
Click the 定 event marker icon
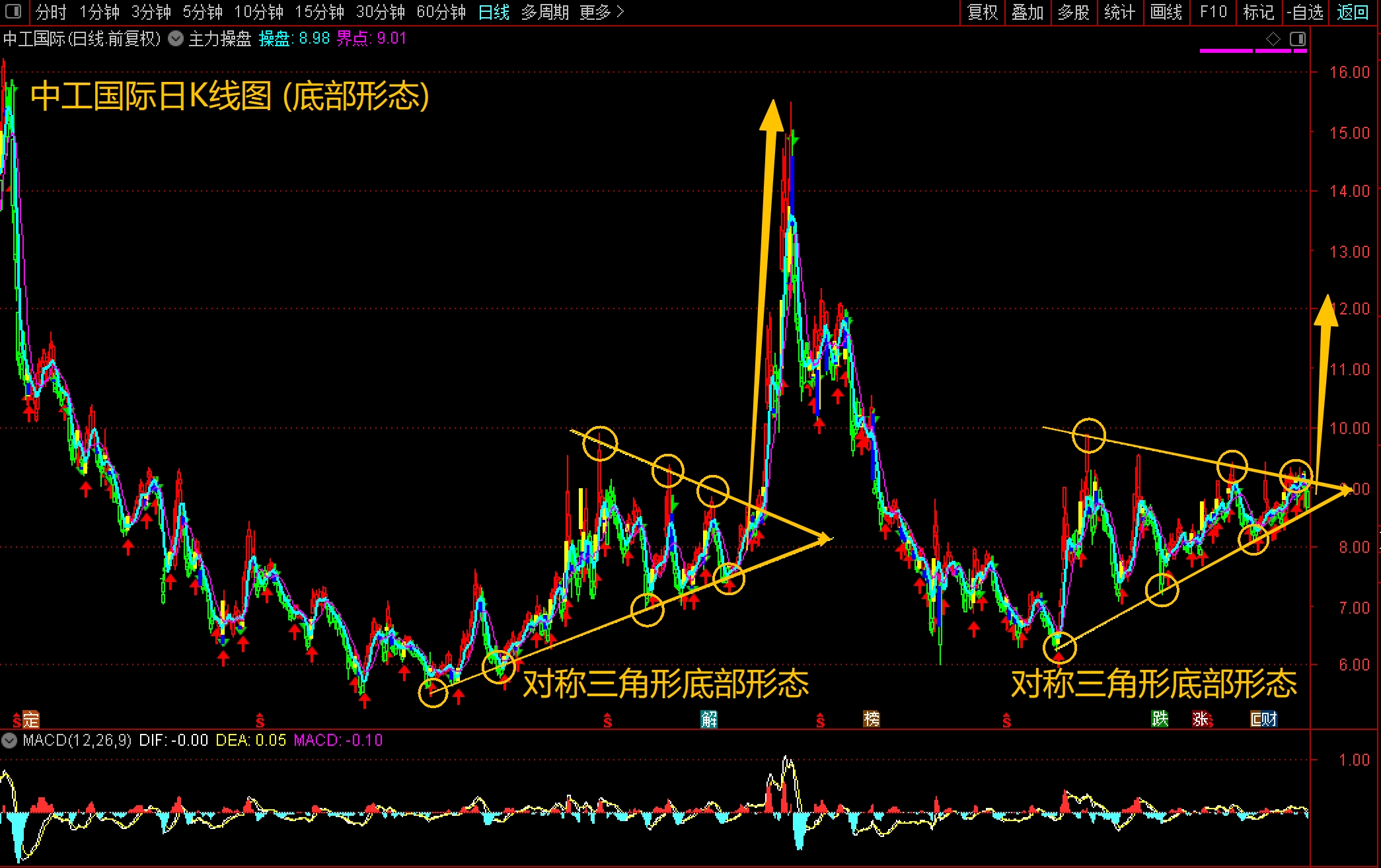[31, 719]
